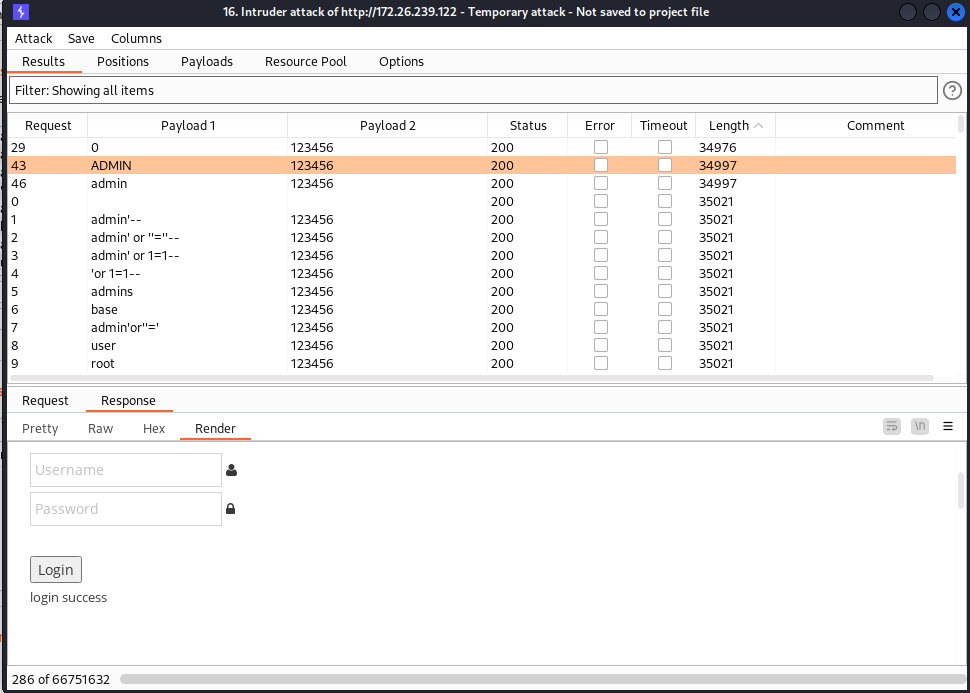Viewport: 970px width, 693px height.
Task: Click the '286 of 66751632' status text
Action: tap(61, 679)
